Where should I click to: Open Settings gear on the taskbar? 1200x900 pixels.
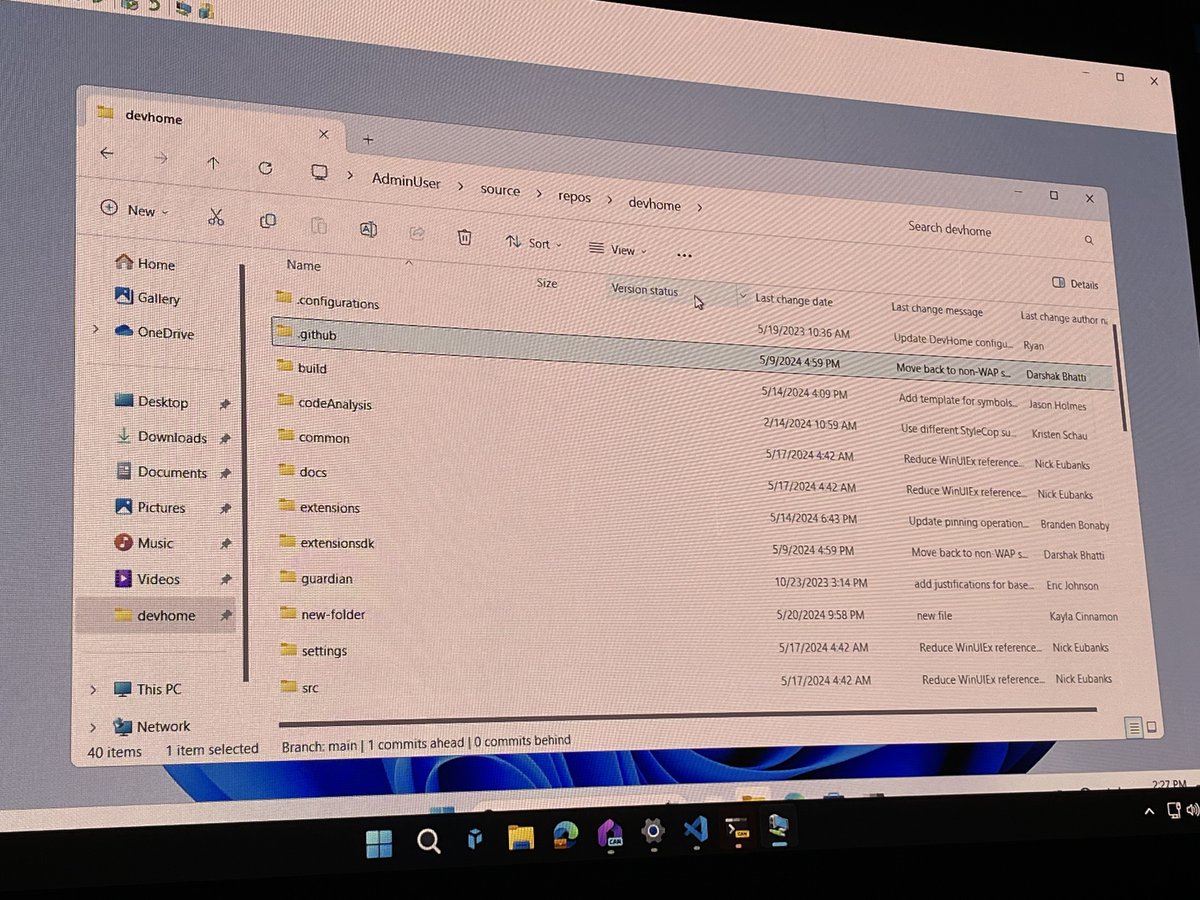click(x=653, y=830)
